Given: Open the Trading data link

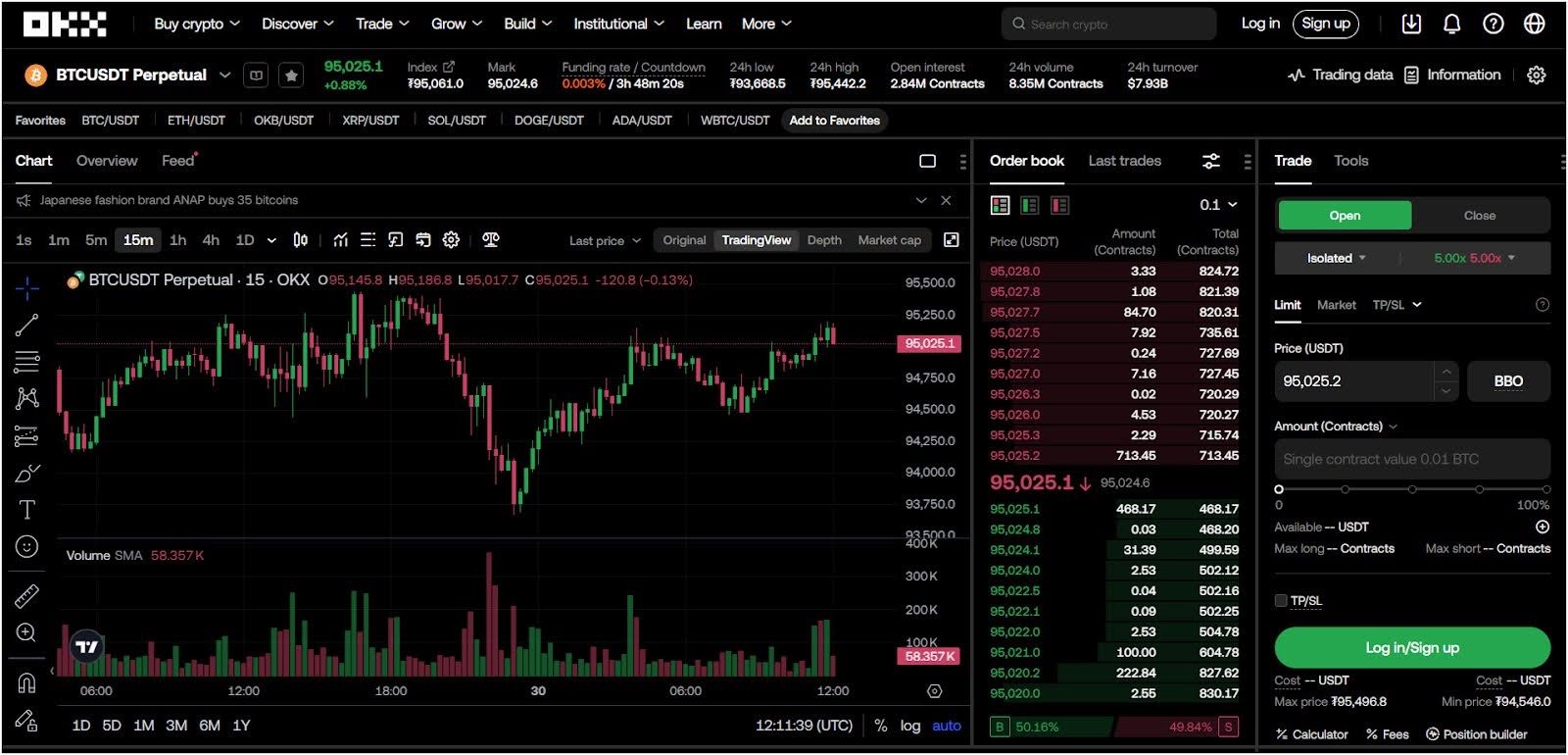Looking at the screenshot, I should click(1340, 75).
